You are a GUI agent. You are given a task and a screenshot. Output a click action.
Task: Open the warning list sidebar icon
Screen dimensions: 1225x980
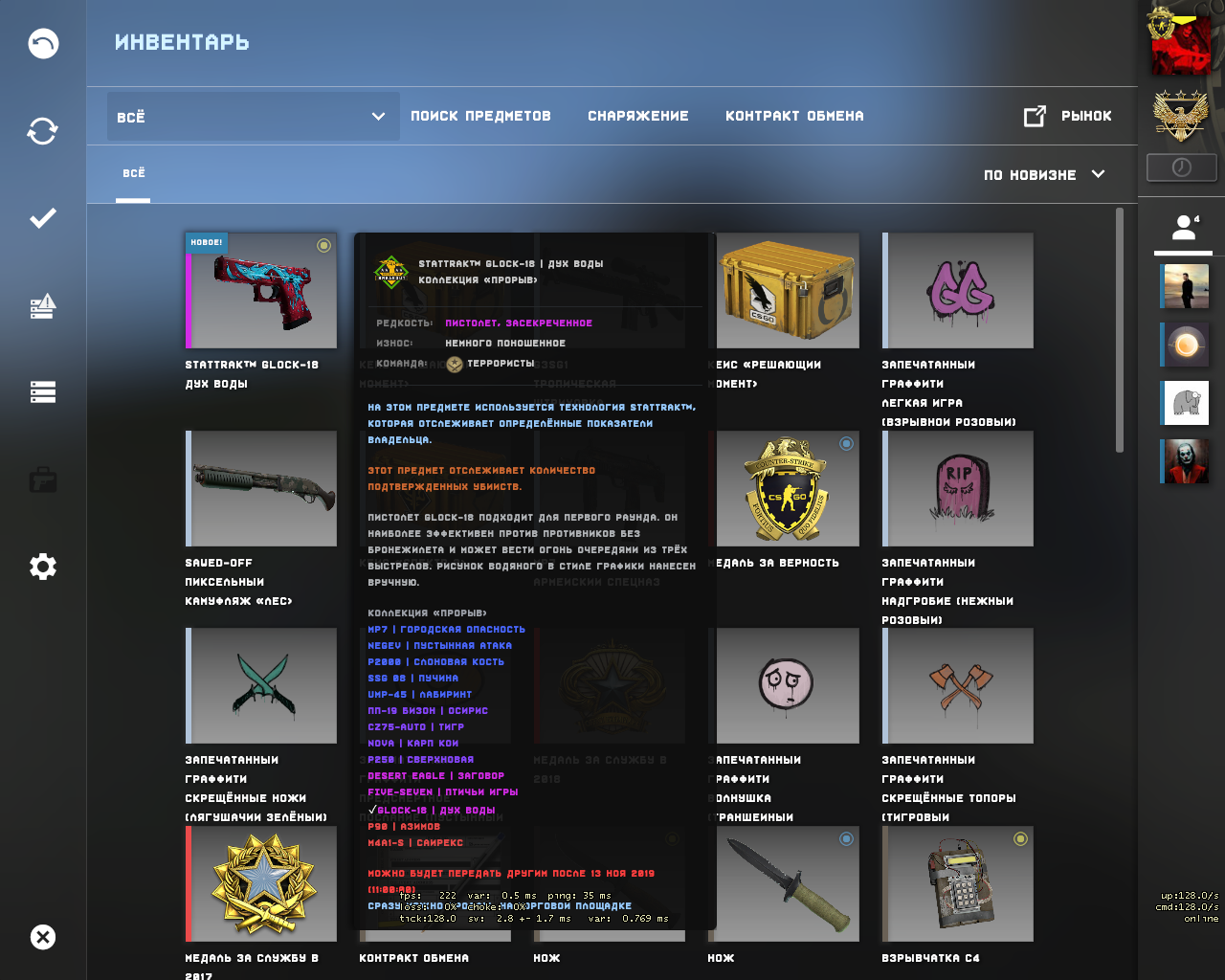(x=43, y=306)
